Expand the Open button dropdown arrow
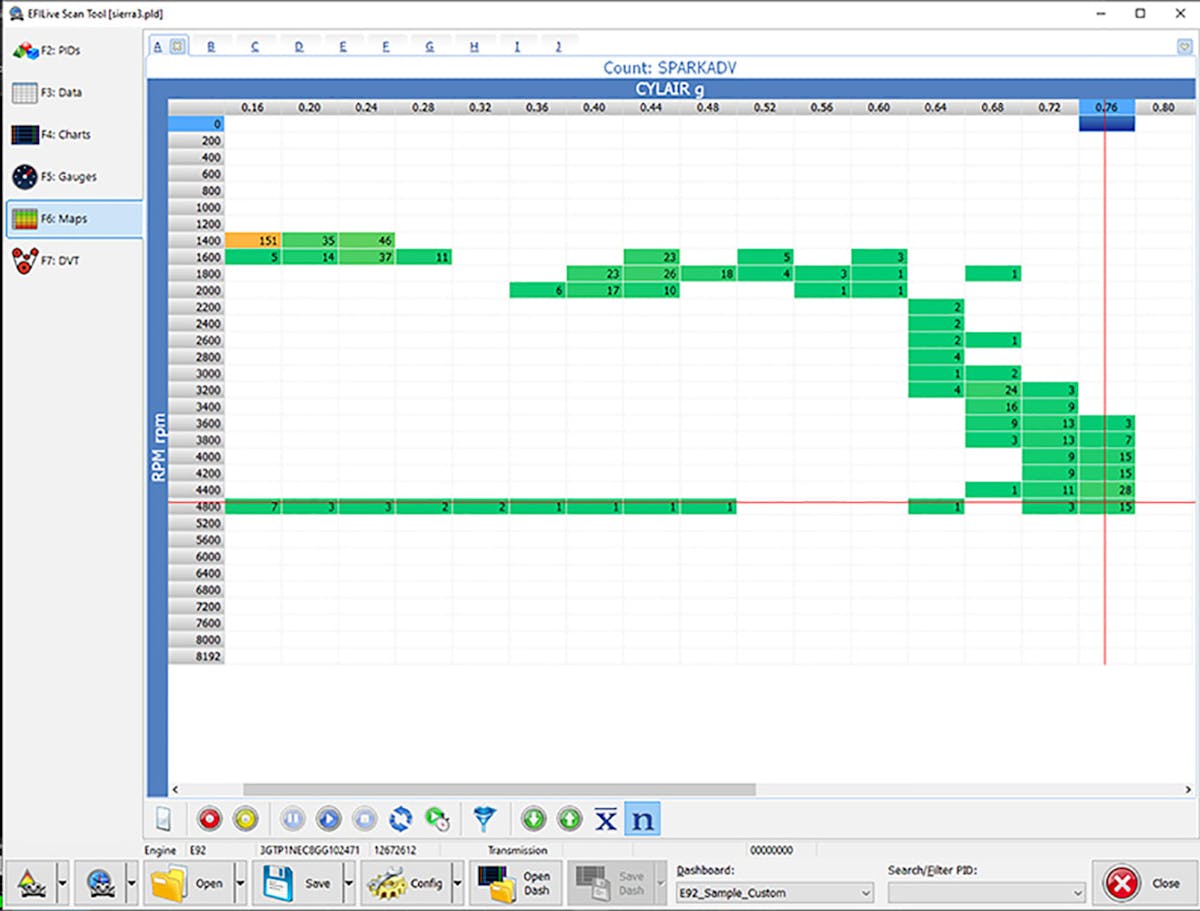Viewport: 1200px width, 911px height. 240,884
